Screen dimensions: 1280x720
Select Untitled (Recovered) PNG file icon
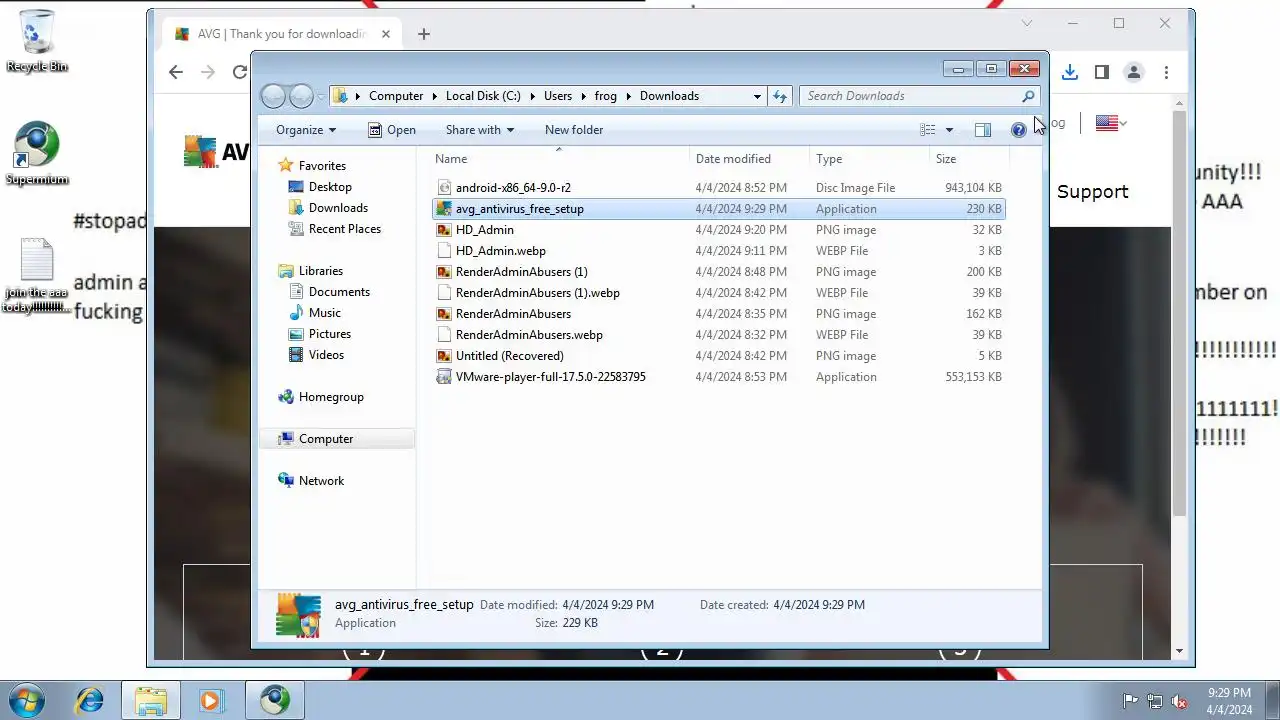pyautogui.click(x=444, y=356)
